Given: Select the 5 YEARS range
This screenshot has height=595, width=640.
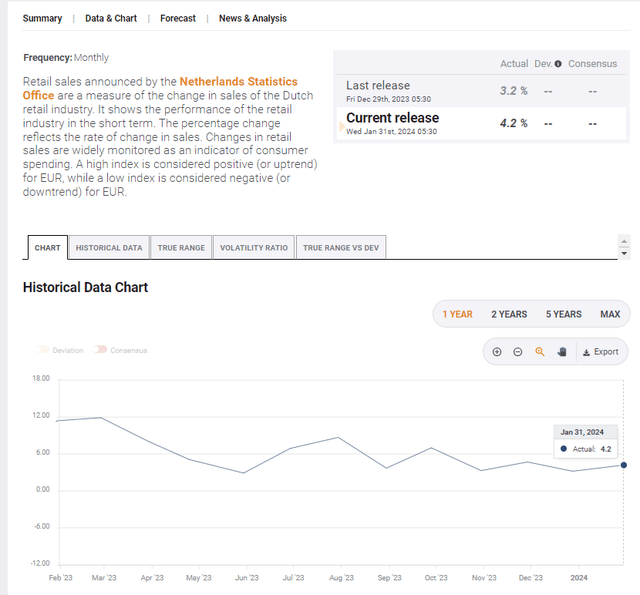Looking at the screenshot, I should pyautogui.click(x=564, y=314).
